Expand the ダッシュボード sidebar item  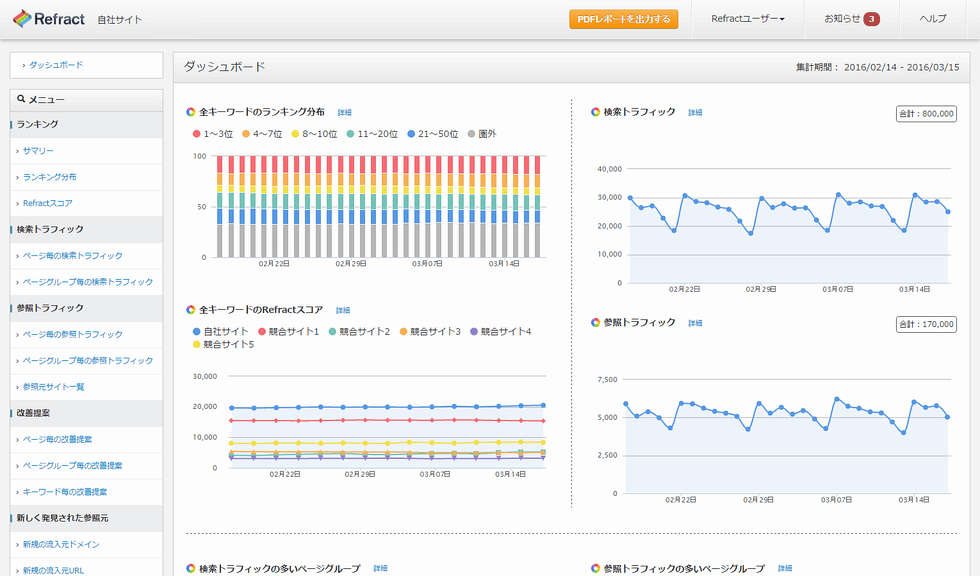click(56, 65)
